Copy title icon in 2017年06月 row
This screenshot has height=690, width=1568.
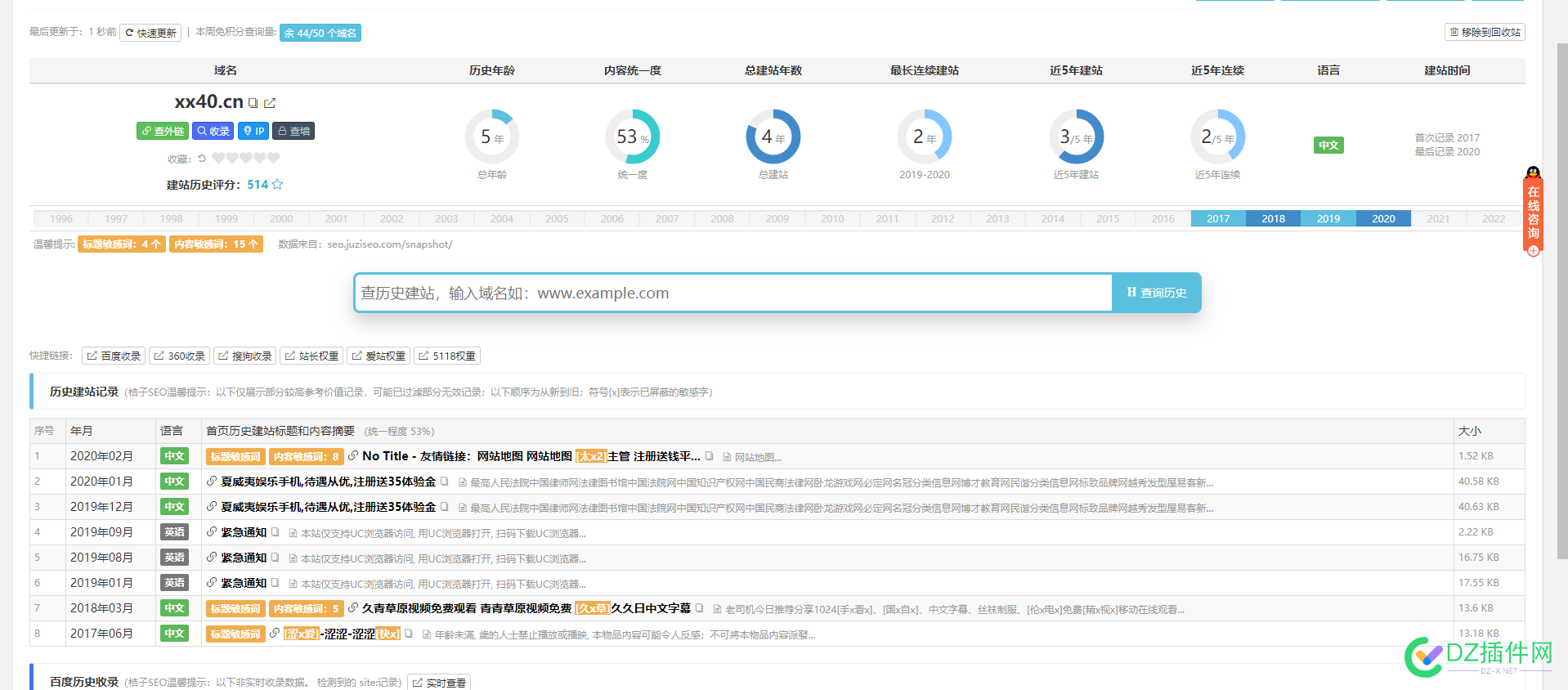tap(408, 634)
